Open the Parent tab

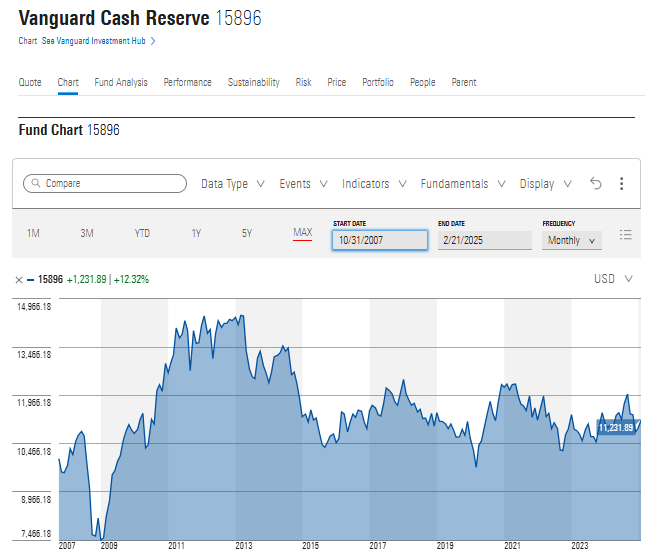(464, 82)
